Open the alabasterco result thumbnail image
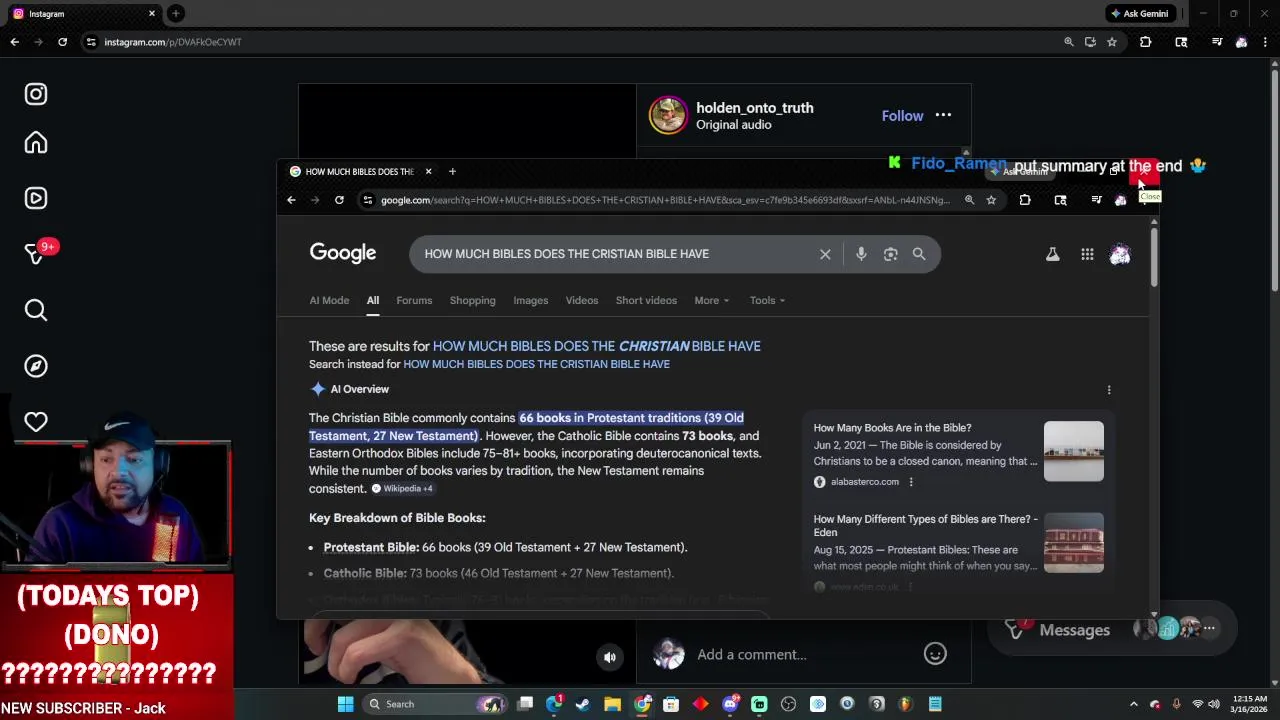This screenshot has height=720, width=1280. (1073, 451)
